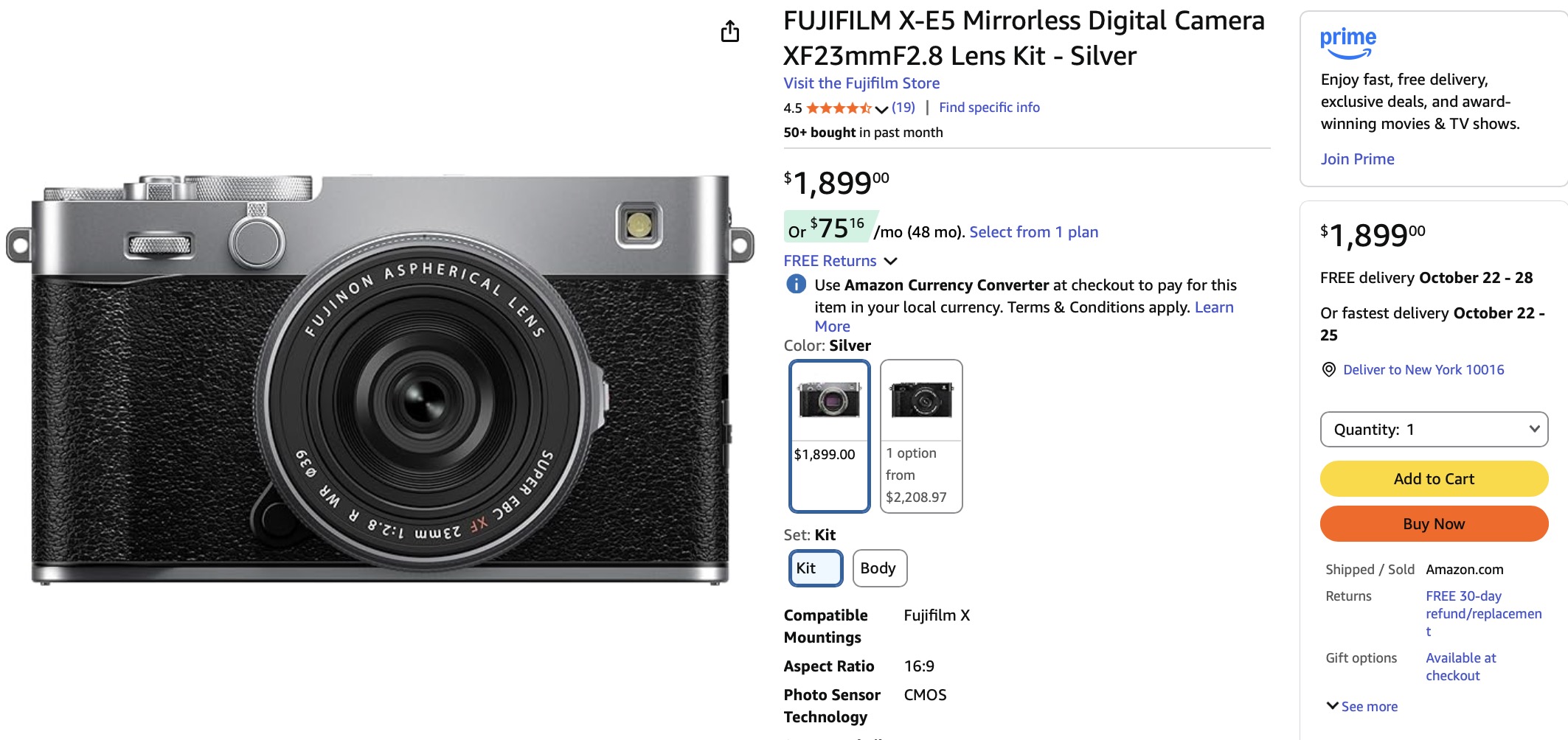Open Select from 1 plan payment link
Screen dimensions: 1568x740
pyautogui.click(x=1033, y=231)
